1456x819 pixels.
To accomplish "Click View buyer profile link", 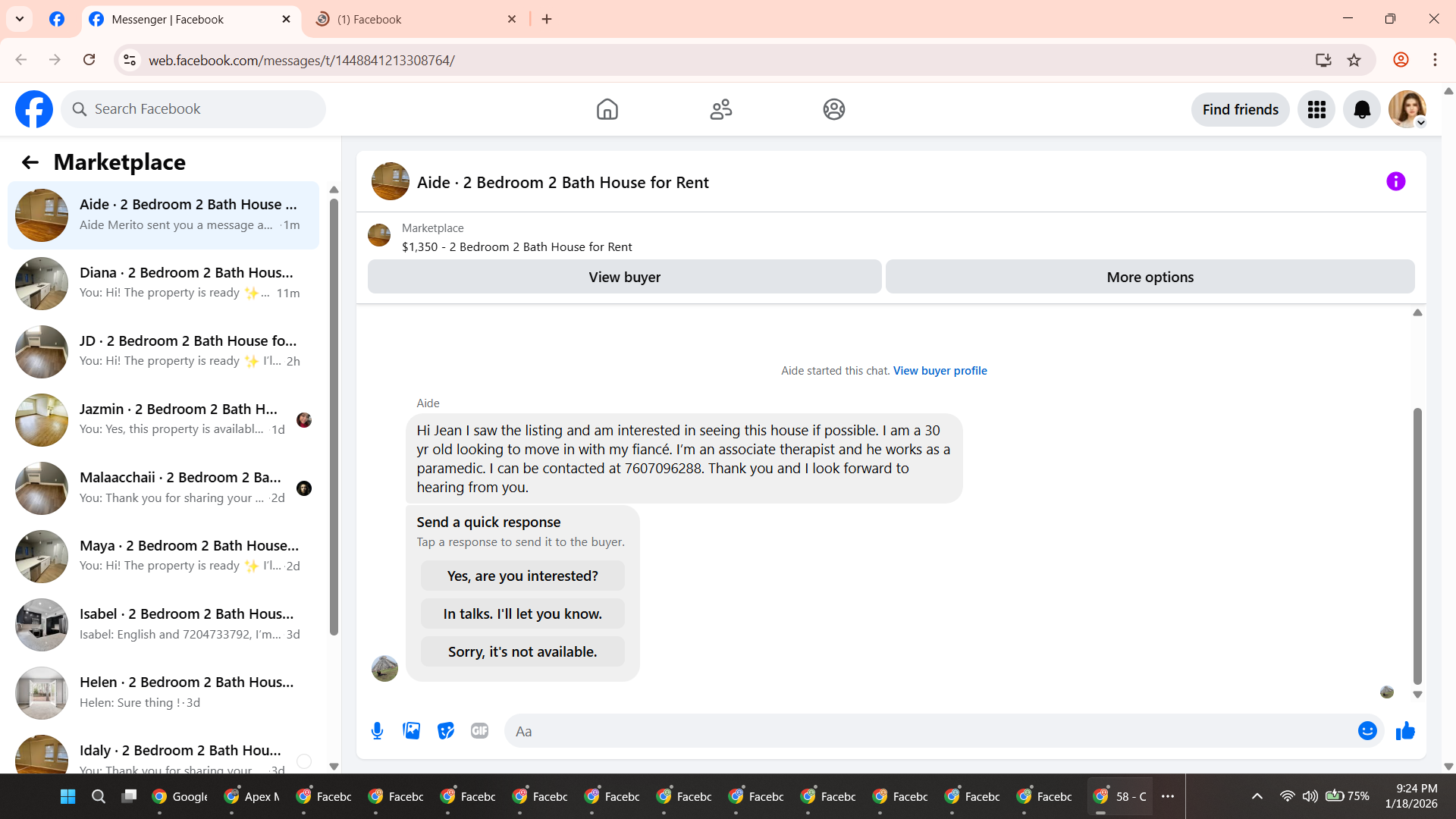I will (x=940, y=371).
